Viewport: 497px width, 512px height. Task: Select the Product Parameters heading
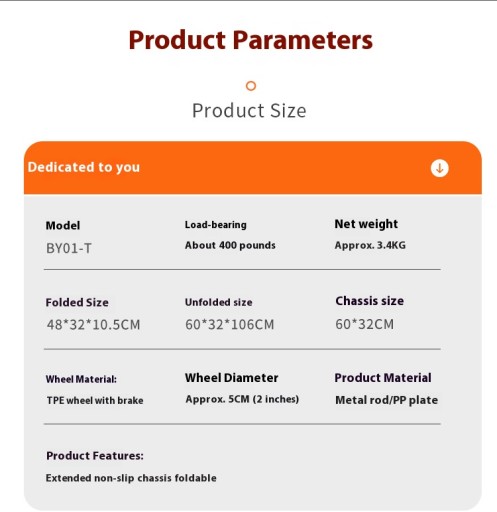(x=251, y=40)
